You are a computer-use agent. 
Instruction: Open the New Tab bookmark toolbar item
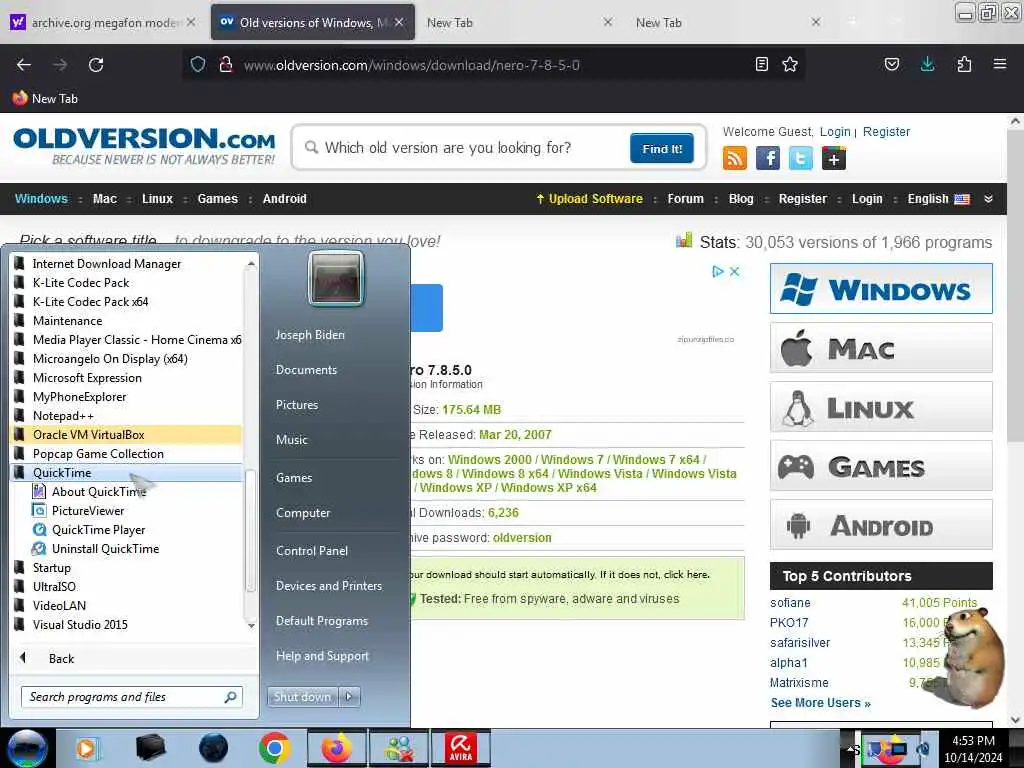tap(45, 99)
